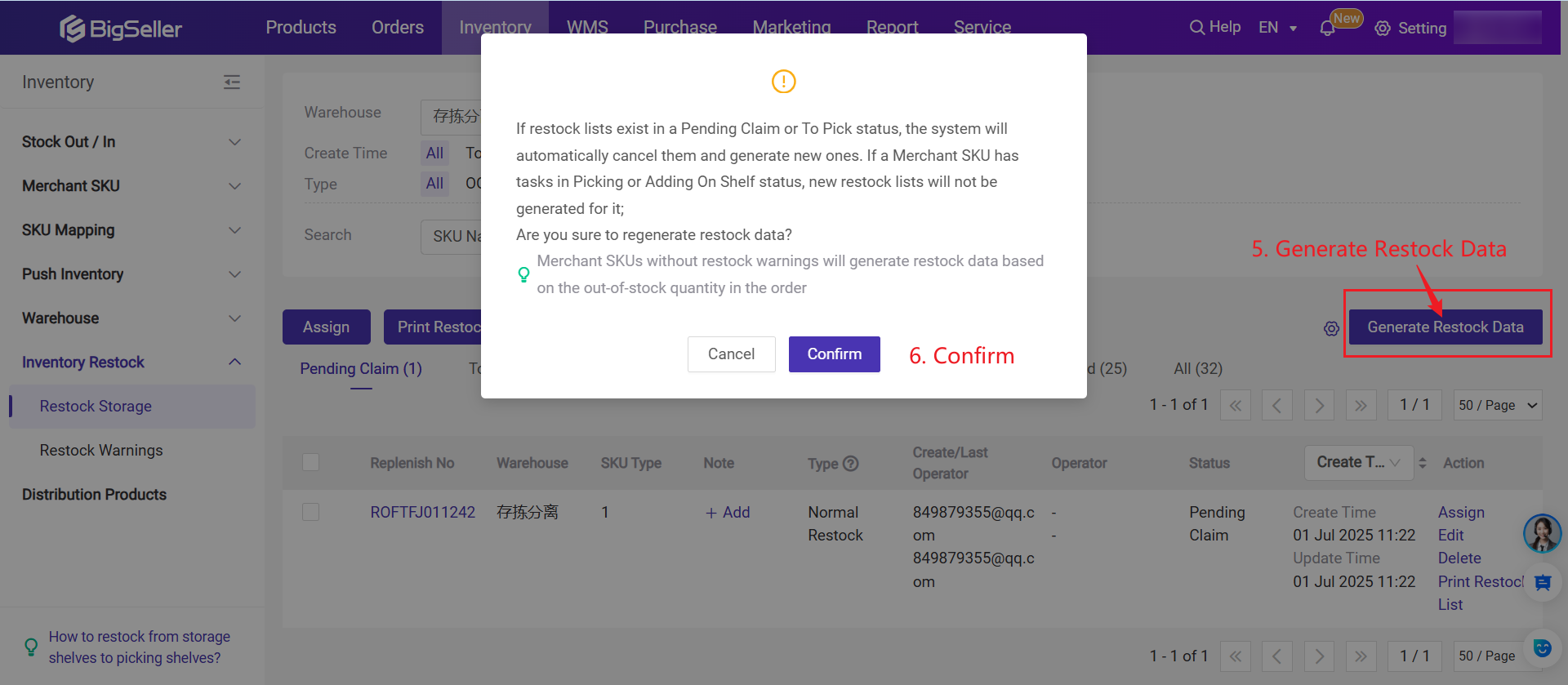
Task: Confirm regenerating restock data
Action: tap(834, 354)
